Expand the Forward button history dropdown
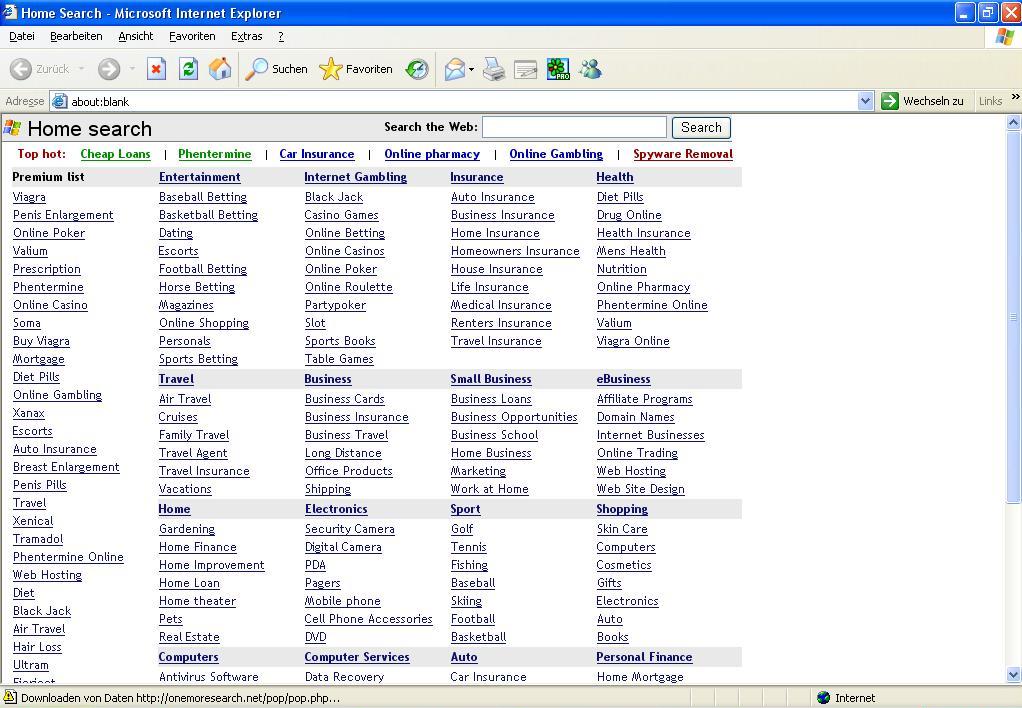Viewport: 1022px width, 708px height. [132, 69]
